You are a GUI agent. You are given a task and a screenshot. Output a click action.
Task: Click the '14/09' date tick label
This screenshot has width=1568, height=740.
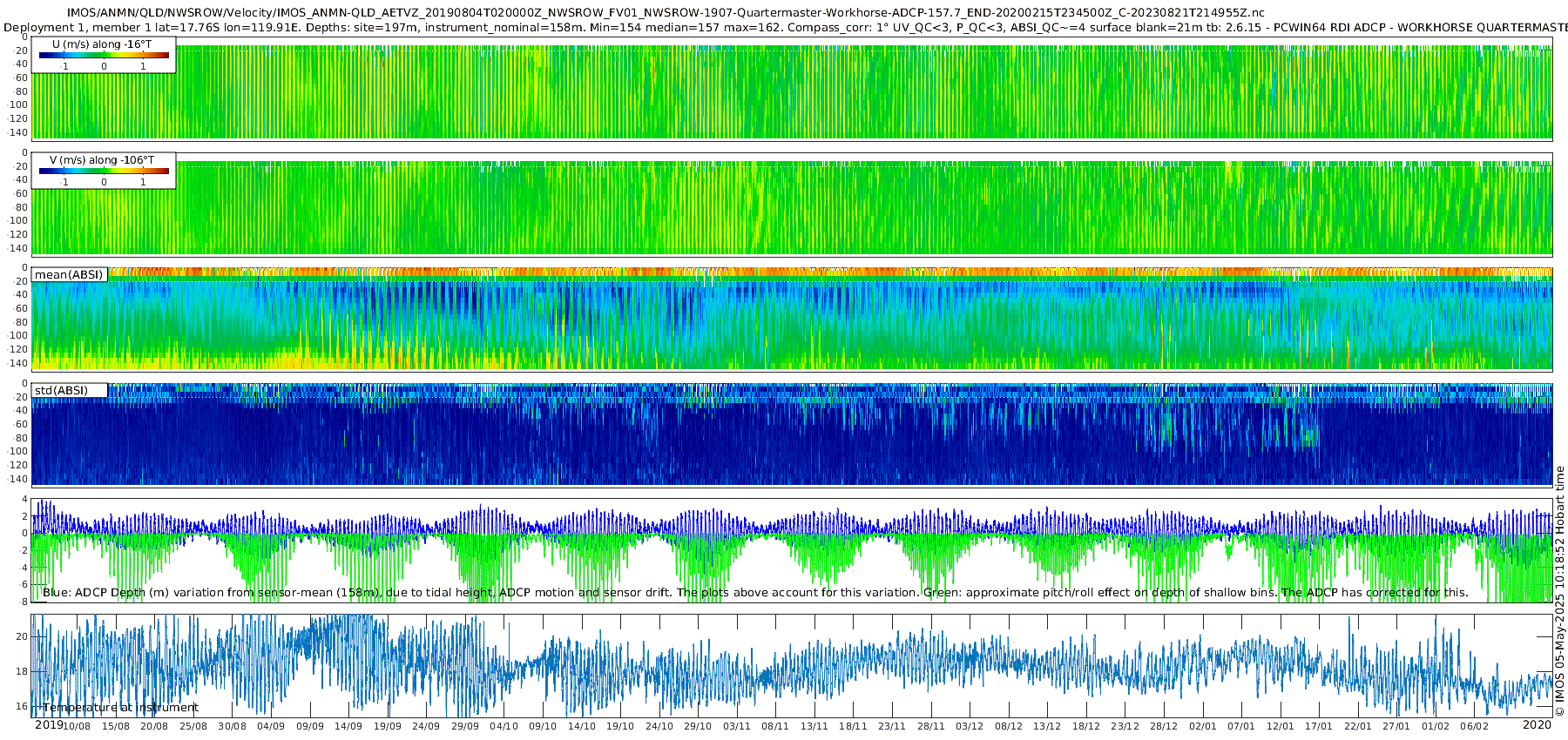tap(348, 726)
